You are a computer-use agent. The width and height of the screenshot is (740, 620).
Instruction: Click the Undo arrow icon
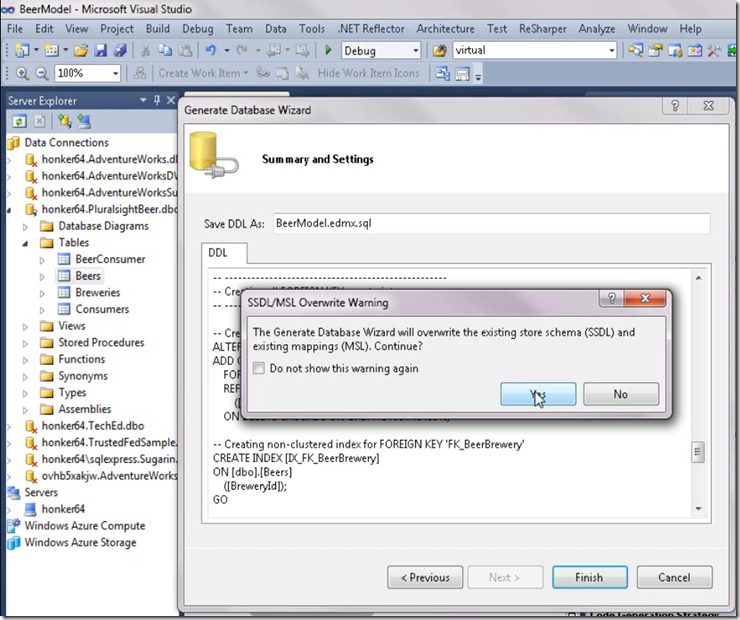click(x=211, y=50)
